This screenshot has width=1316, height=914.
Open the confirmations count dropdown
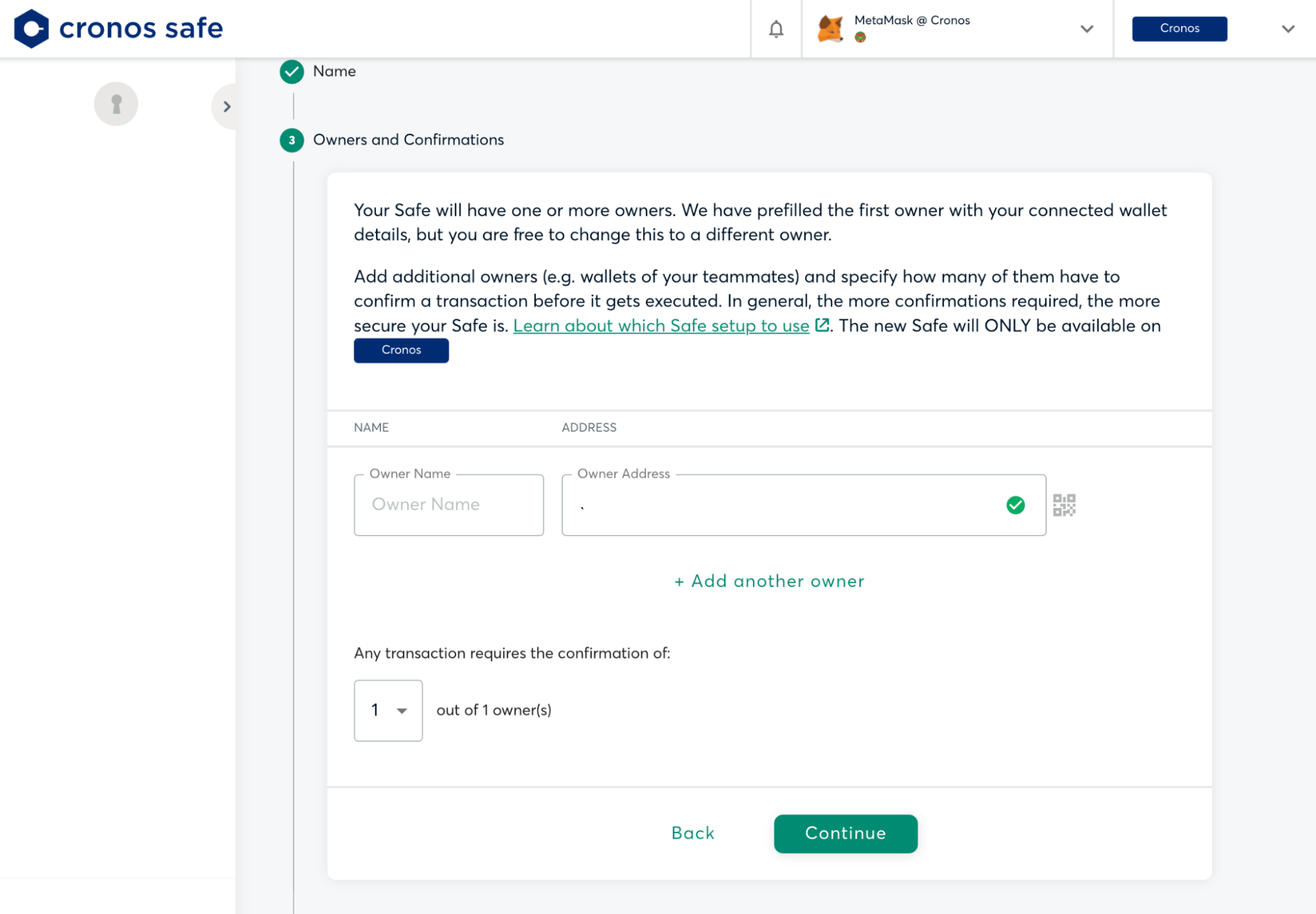[388, 711]
